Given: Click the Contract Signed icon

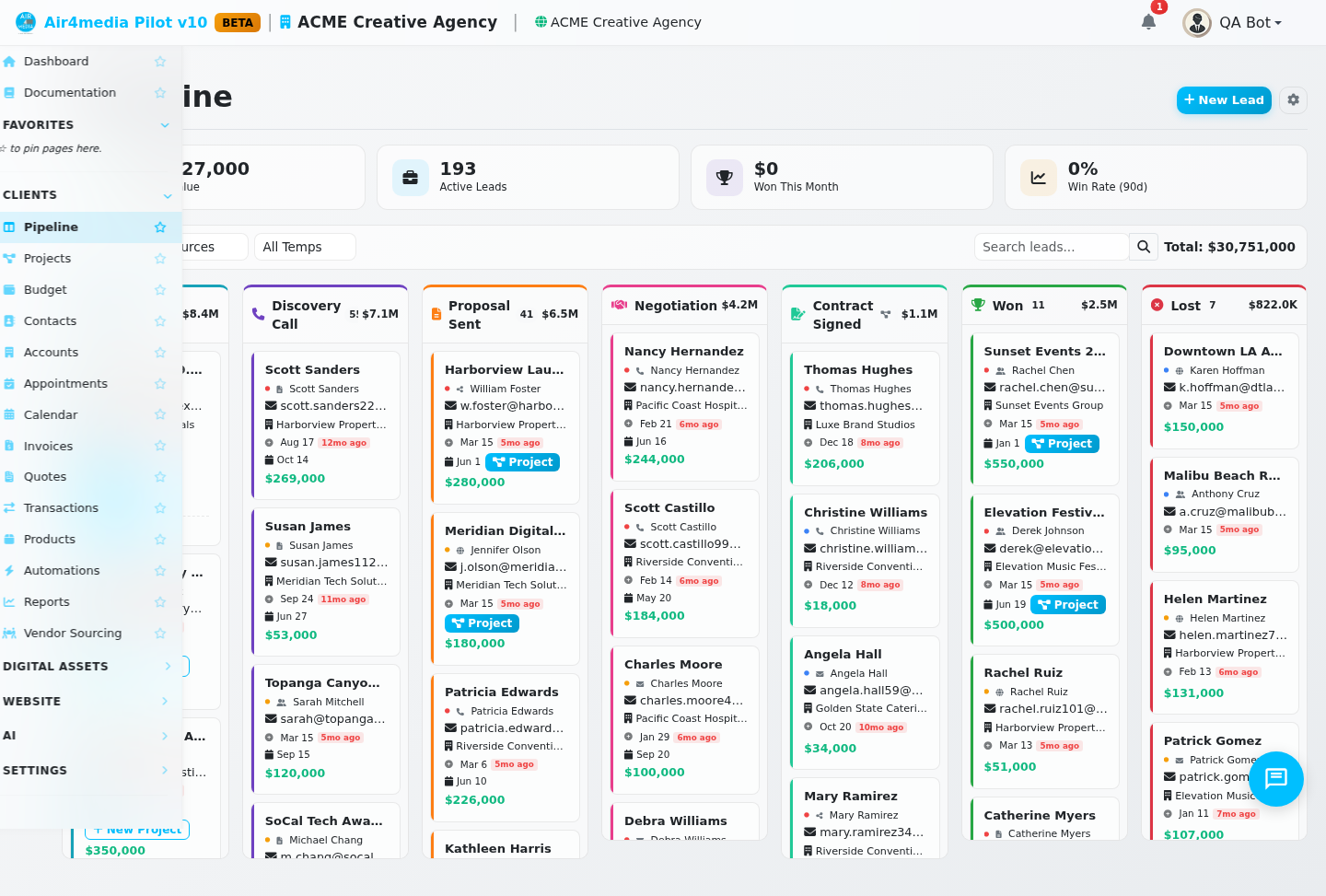Looking at the screenshot, I should point(798,314).
